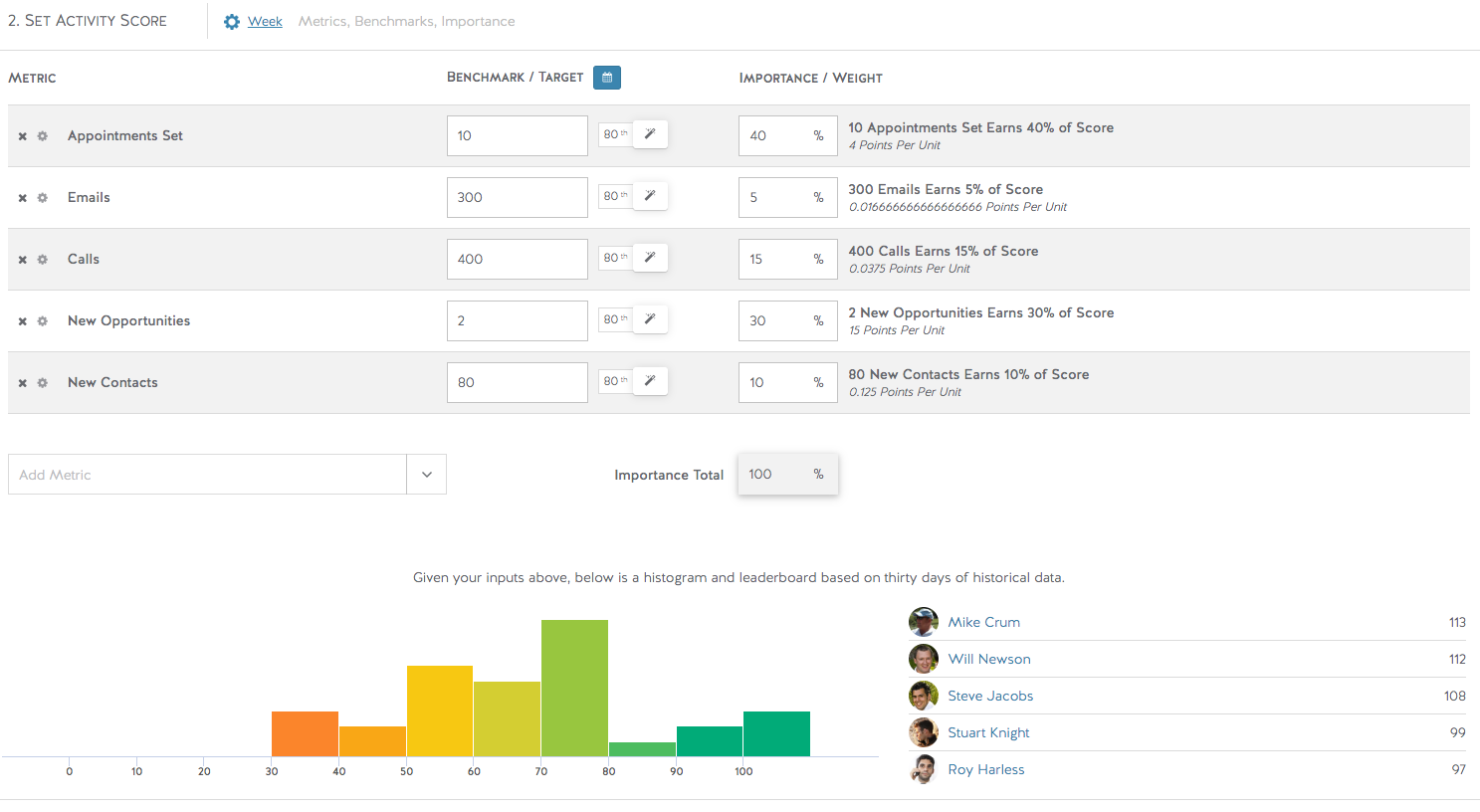Click the calendar icon beside Benchmark / Target

coord(607,78)
